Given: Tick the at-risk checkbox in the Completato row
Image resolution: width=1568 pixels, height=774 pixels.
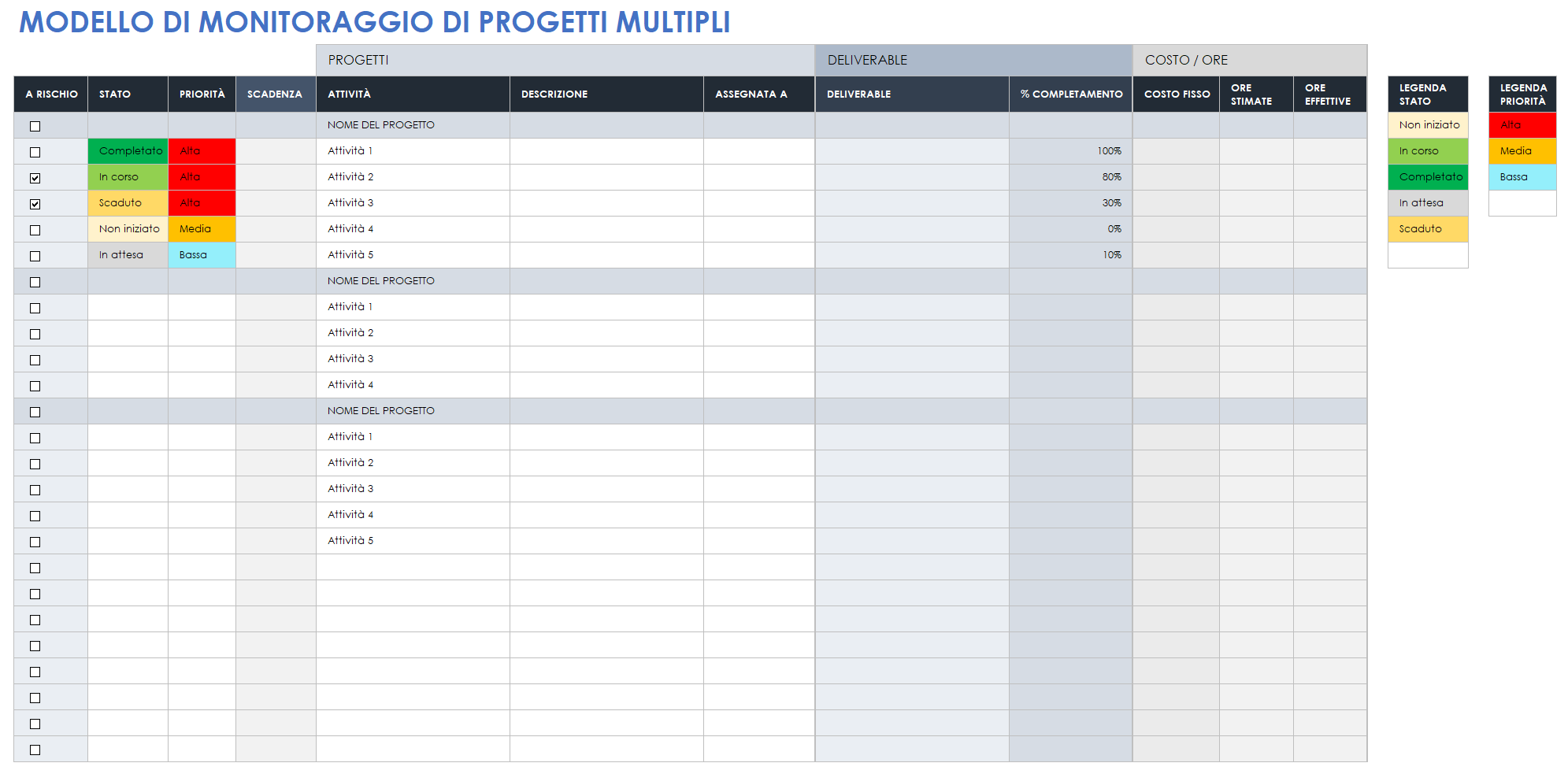Looking at the screenshot, I should pyautogui.click(x=35, y=152).
